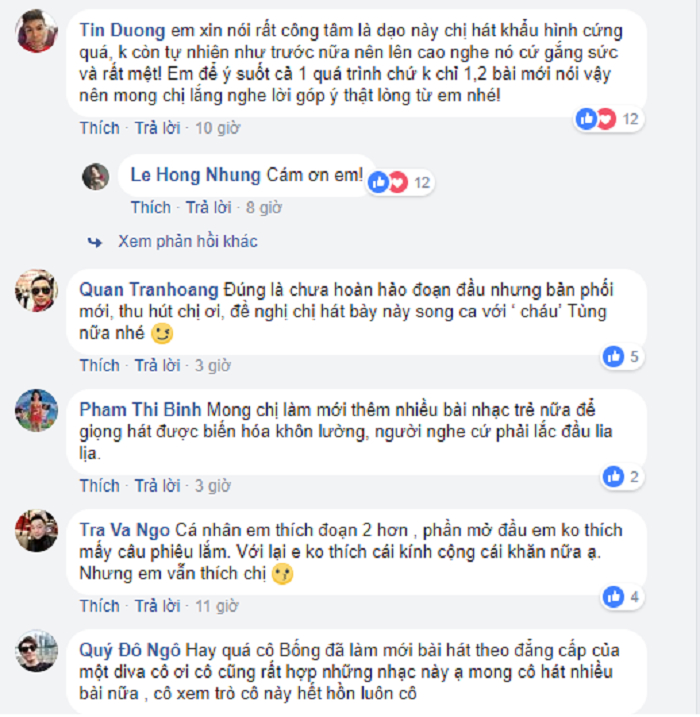Click 'Thích' under Quan Tranhoang's comment
Screen dimensions: 700x717
tap(99, 365)
